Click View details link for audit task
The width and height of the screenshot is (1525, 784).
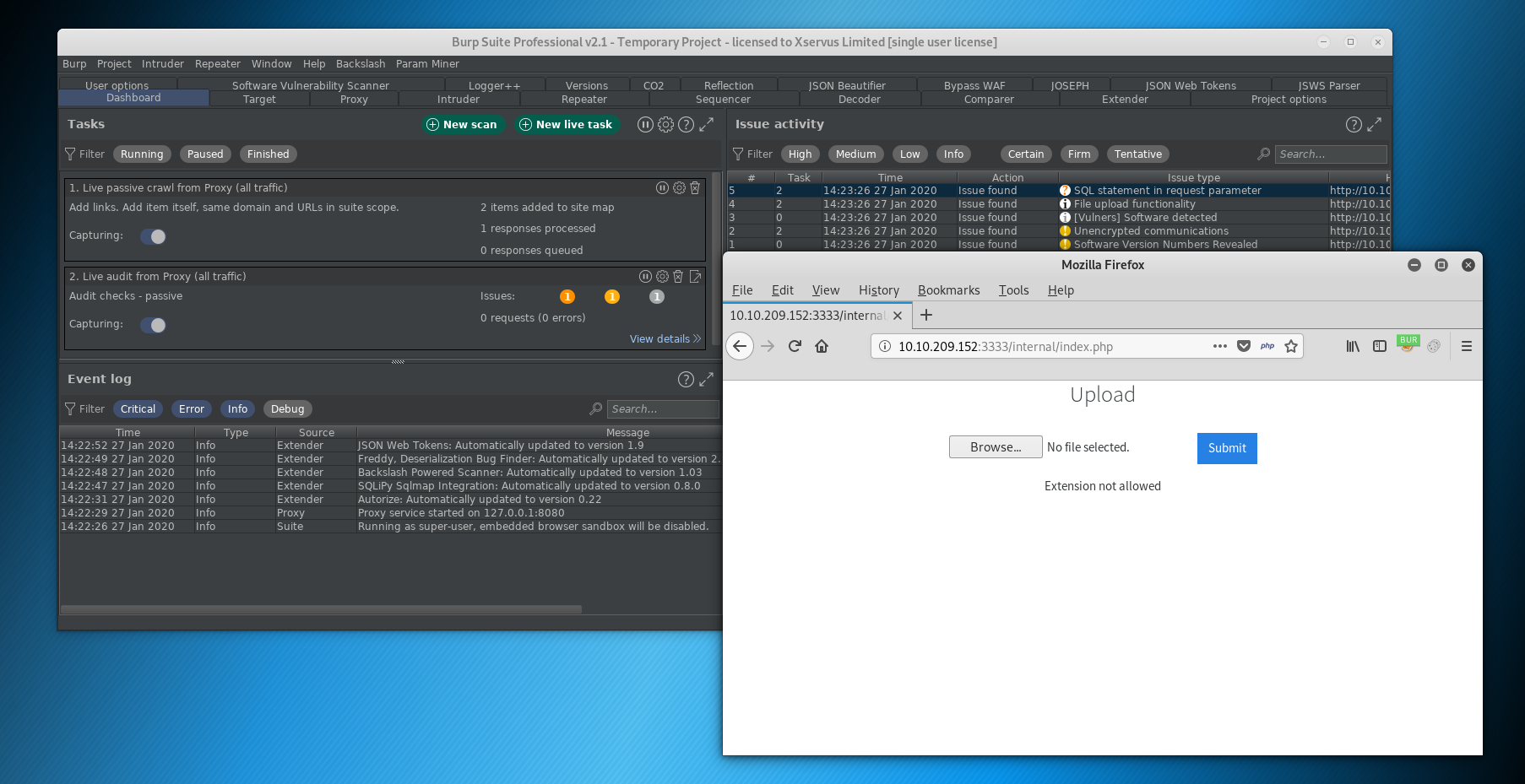(x=665, y=338)
